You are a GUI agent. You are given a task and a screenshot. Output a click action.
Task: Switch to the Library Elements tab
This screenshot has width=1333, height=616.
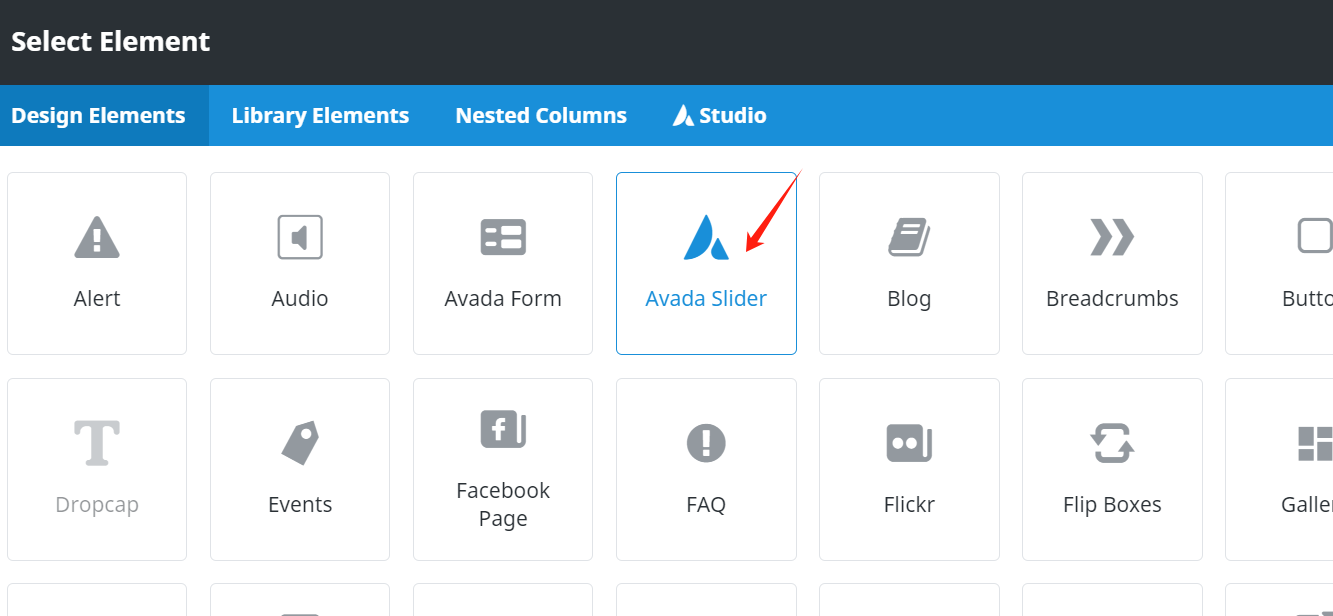(320, 115)
